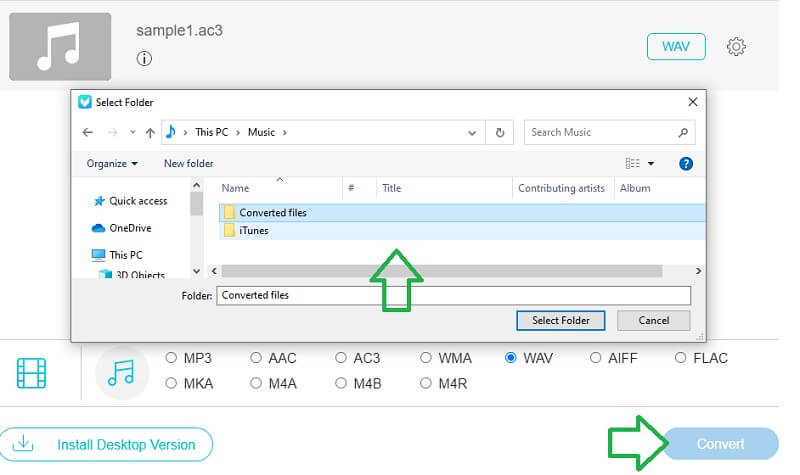Click the back navigation arrow
This screenshot has height=475, width=800.
88,132
